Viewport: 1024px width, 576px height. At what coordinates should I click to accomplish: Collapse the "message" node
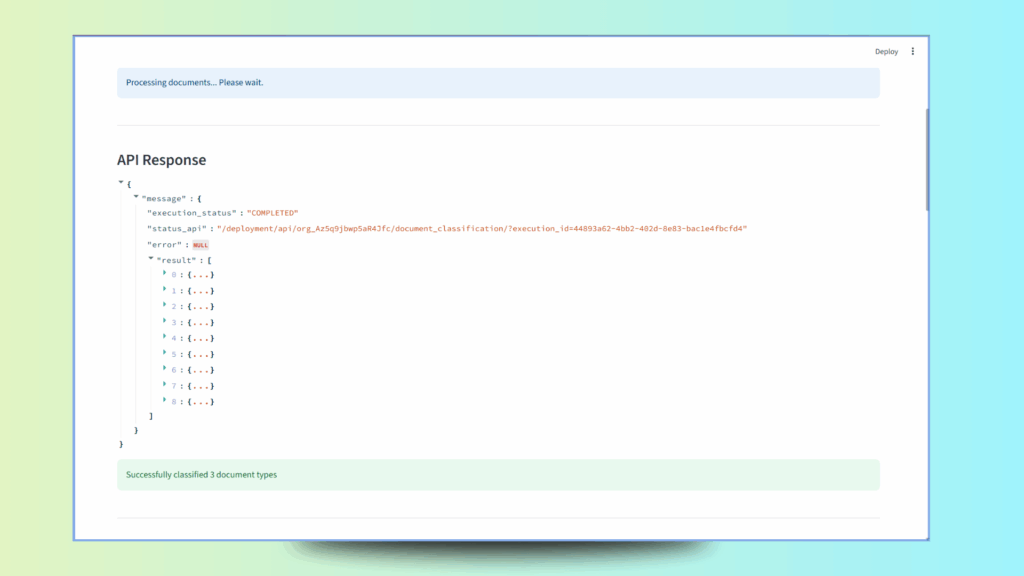point(137,198)
